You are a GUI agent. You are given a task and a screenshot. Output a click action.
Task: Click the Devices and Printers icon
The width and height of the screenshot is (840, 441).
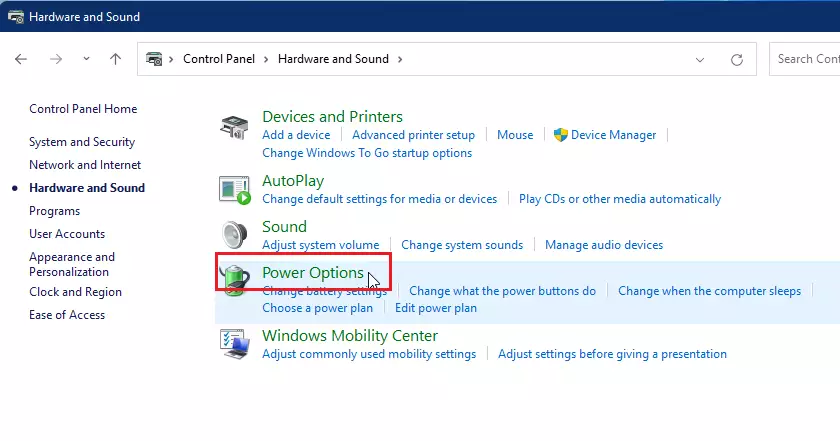tap(234, 127)
